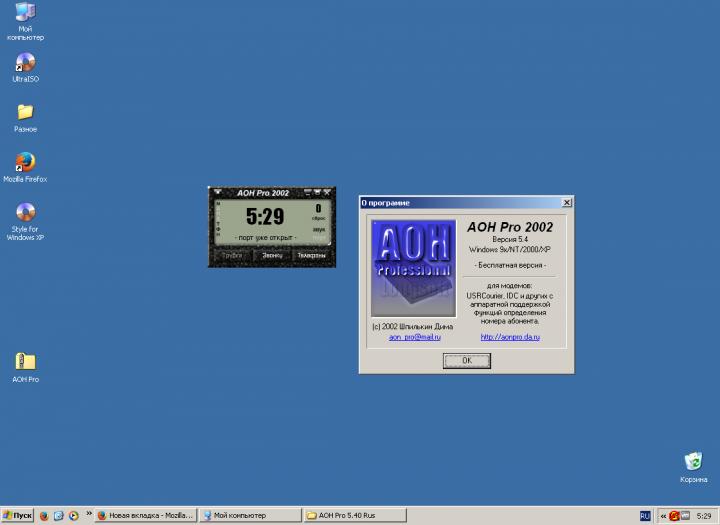The image size is (720, 525).
Task: Expand hidden system tray icons chevron
Action: [663, 516]
